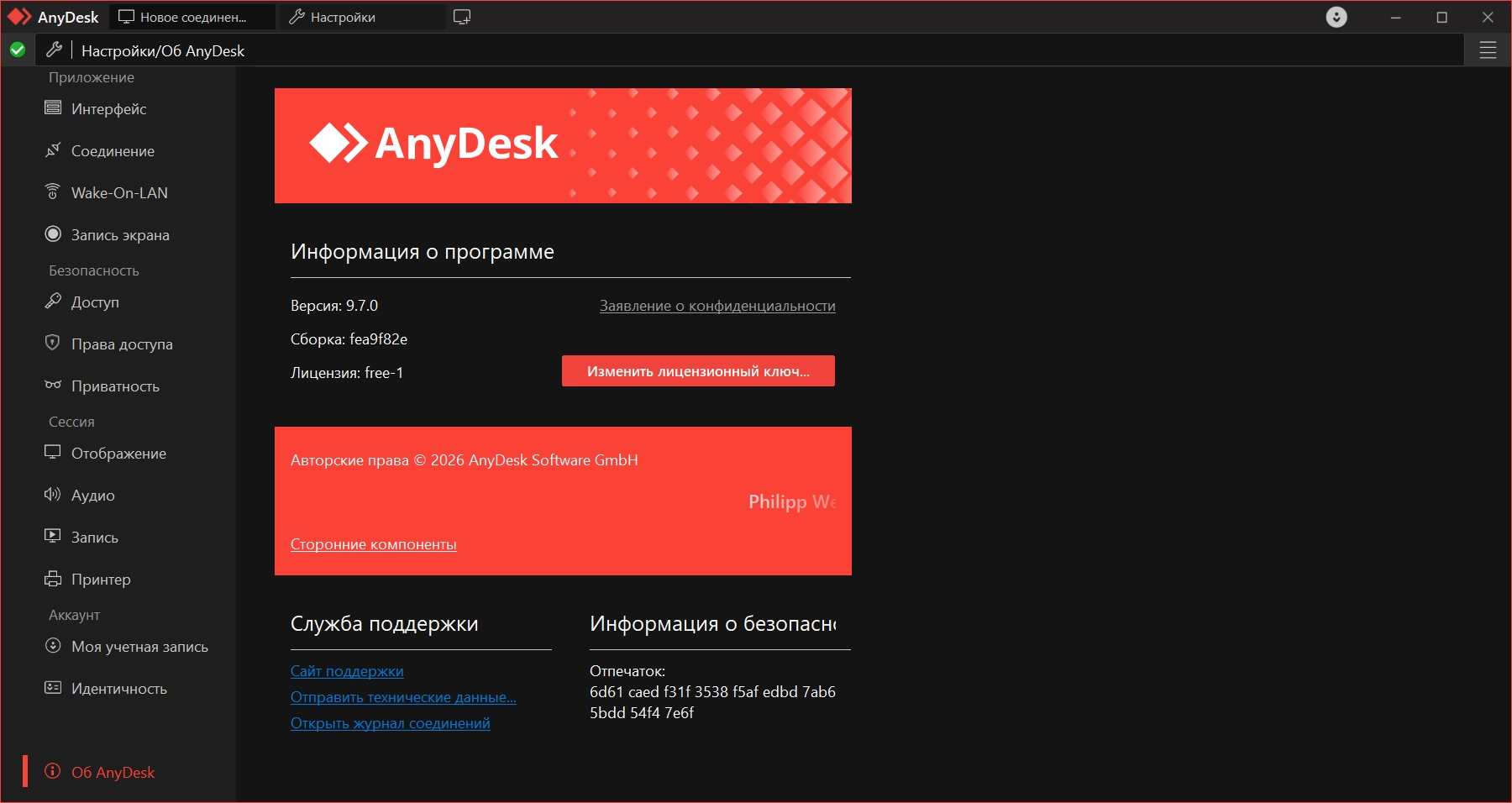
Task: Click the copyright text Авторские права 2026
Action: coord(465,460)
